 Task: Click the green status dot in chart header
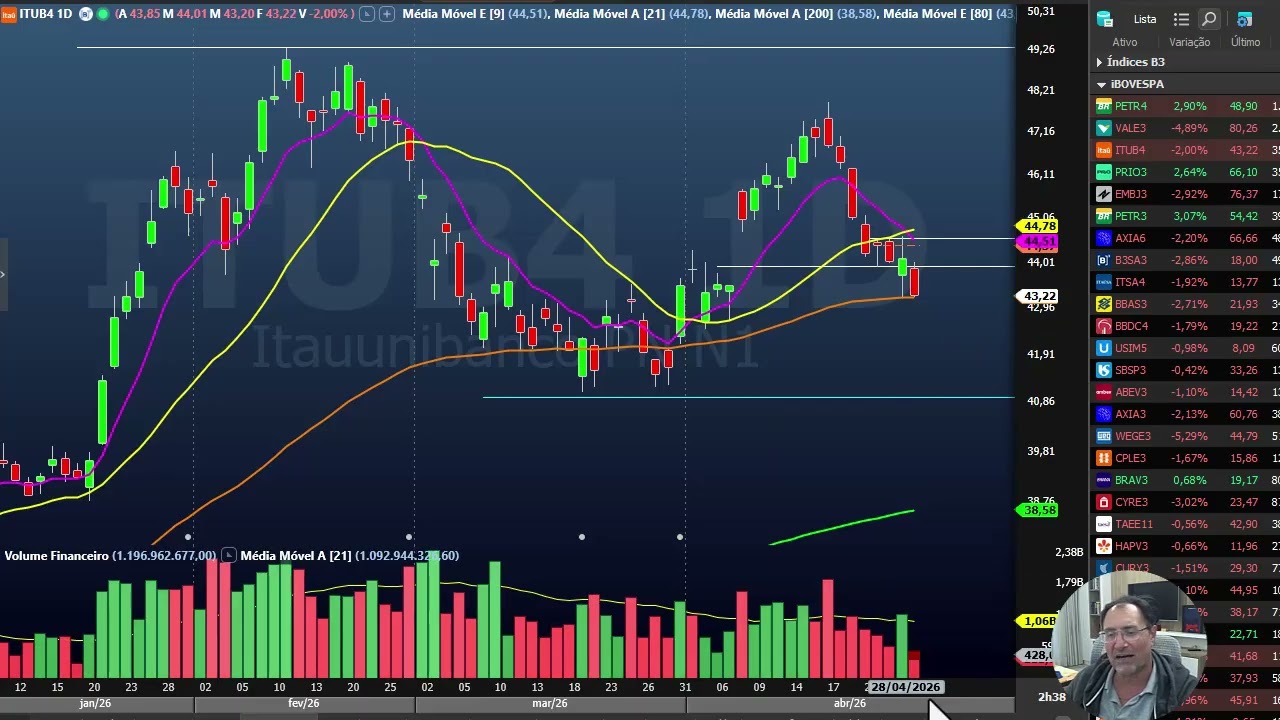[x=103, y=14]
